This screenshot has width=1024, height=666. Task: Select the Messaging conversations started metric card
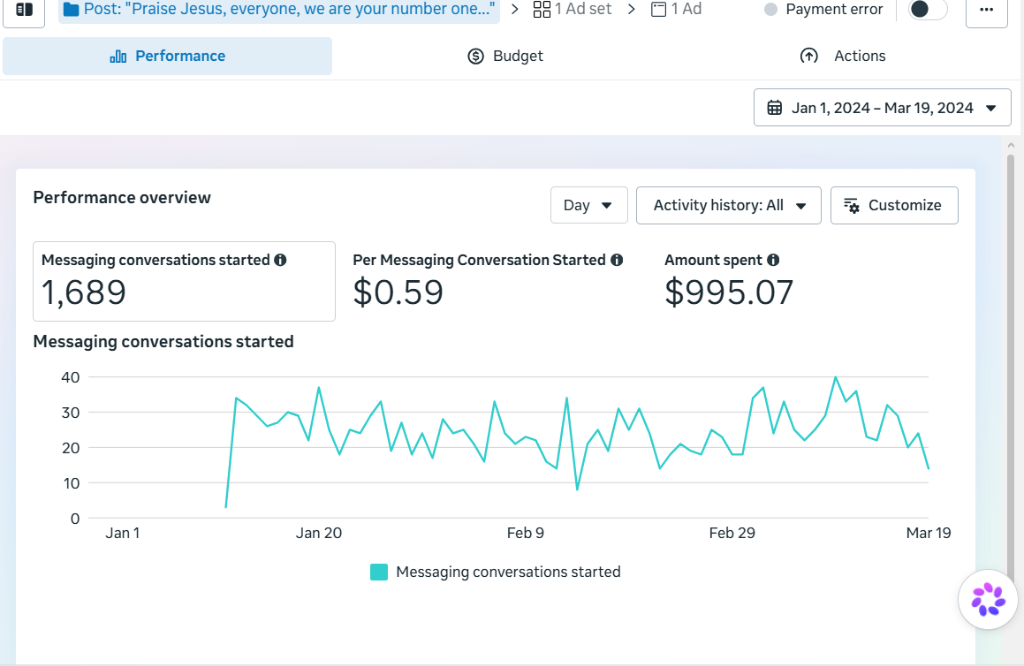point(184,281)
